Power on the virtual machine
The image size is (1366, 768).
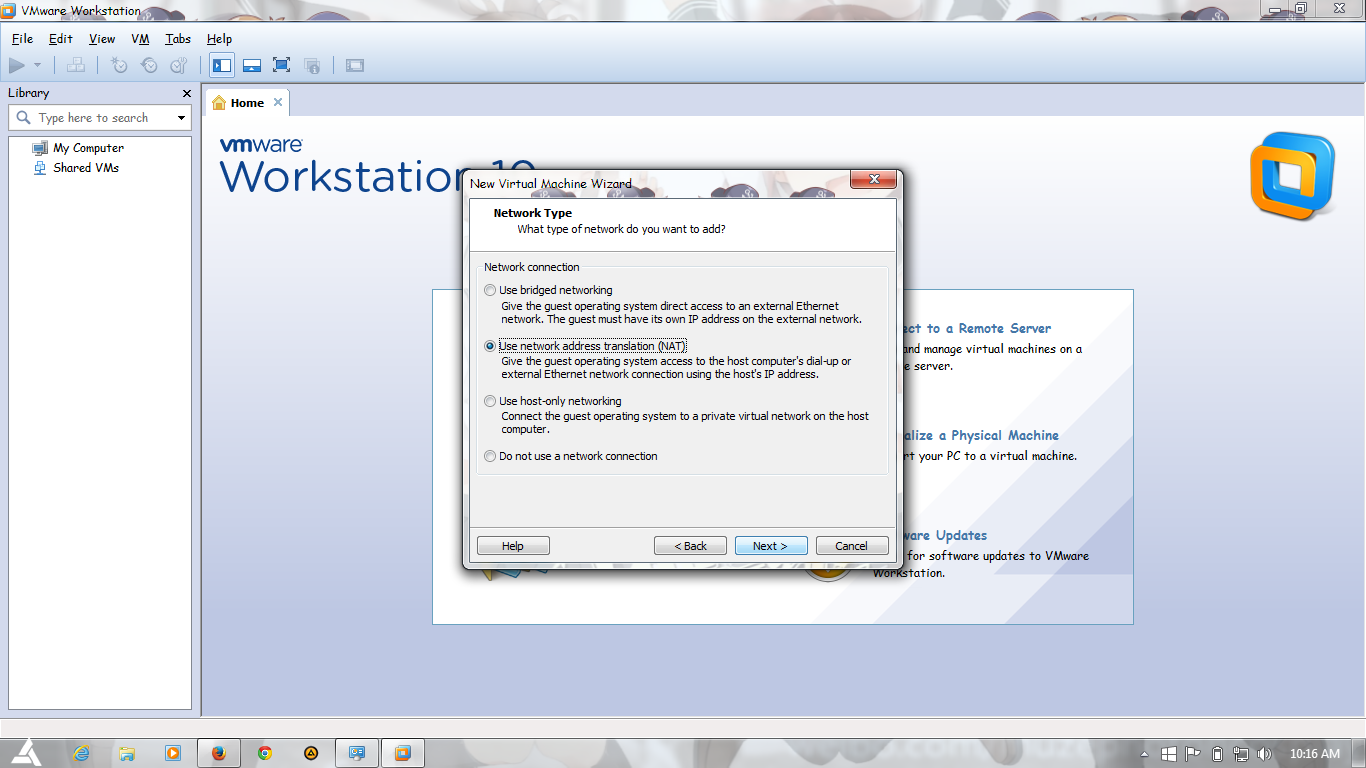click(18, 64)
